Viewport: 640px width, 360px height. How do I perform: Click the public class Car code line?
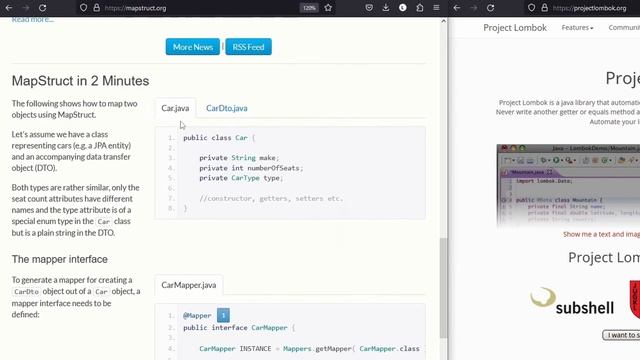click(x=219, y=138)
